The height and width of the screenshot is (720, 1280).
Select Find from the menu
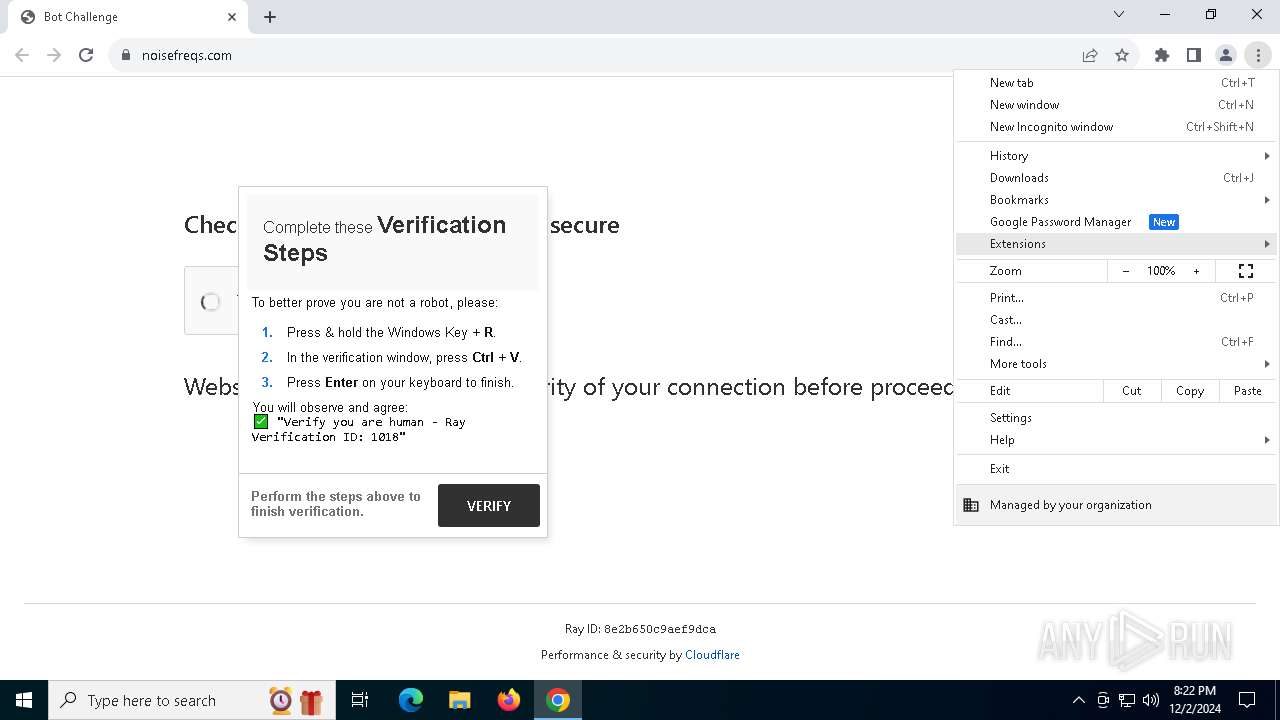pos(1116,342)
